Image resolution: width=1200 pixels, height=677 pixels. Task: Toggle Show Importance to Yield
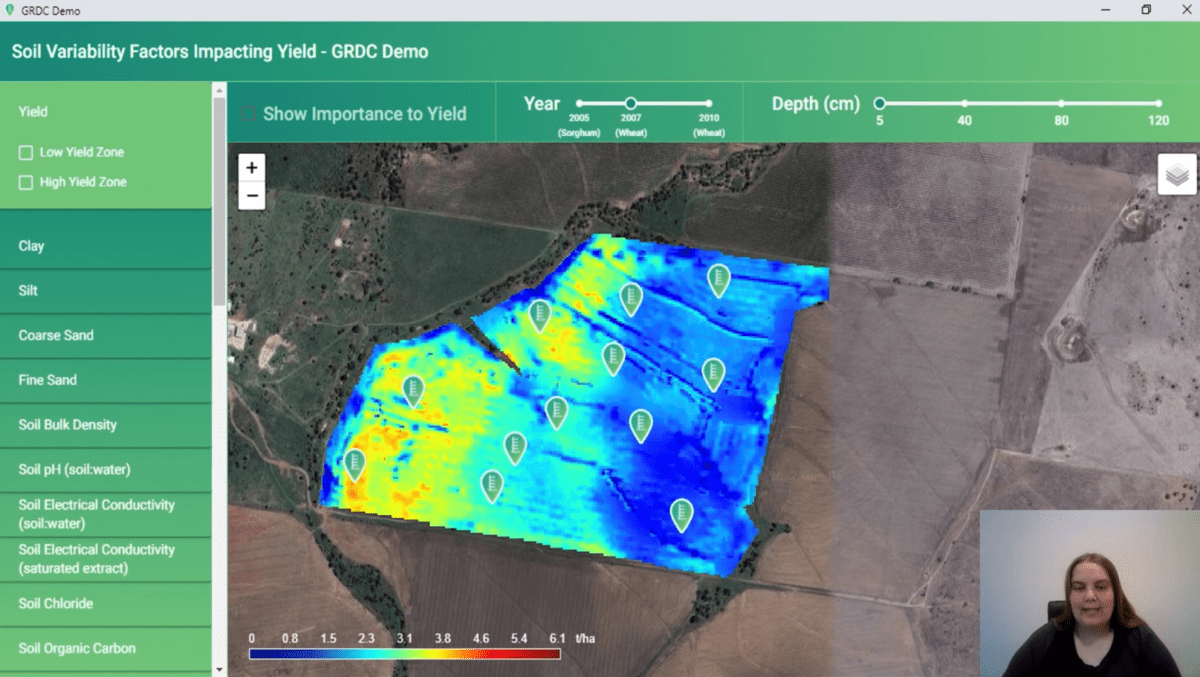pos(249,114)
